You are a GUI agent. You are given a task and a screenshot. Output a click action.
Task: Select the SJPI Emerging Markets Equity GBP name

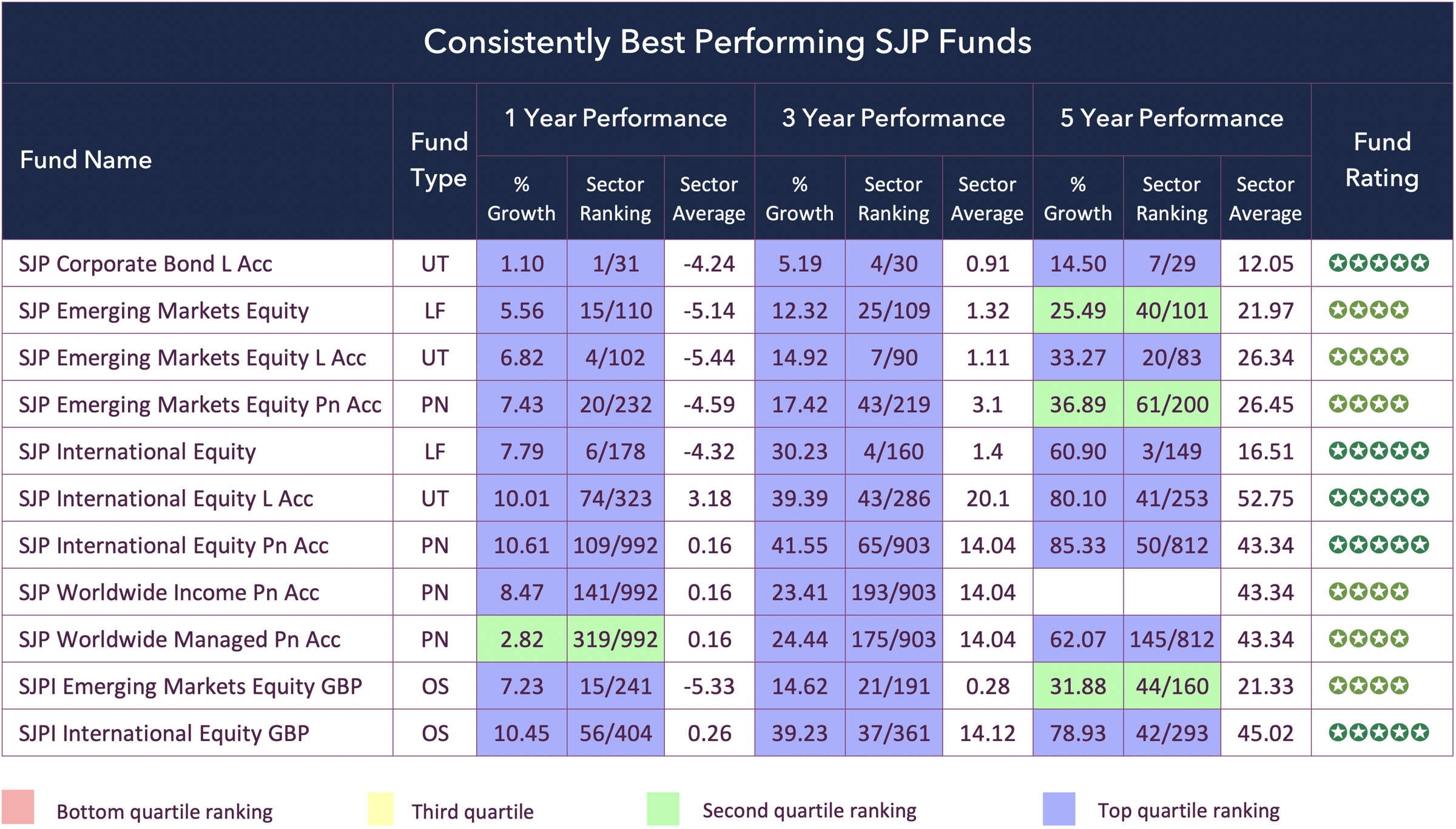point(190,686)
